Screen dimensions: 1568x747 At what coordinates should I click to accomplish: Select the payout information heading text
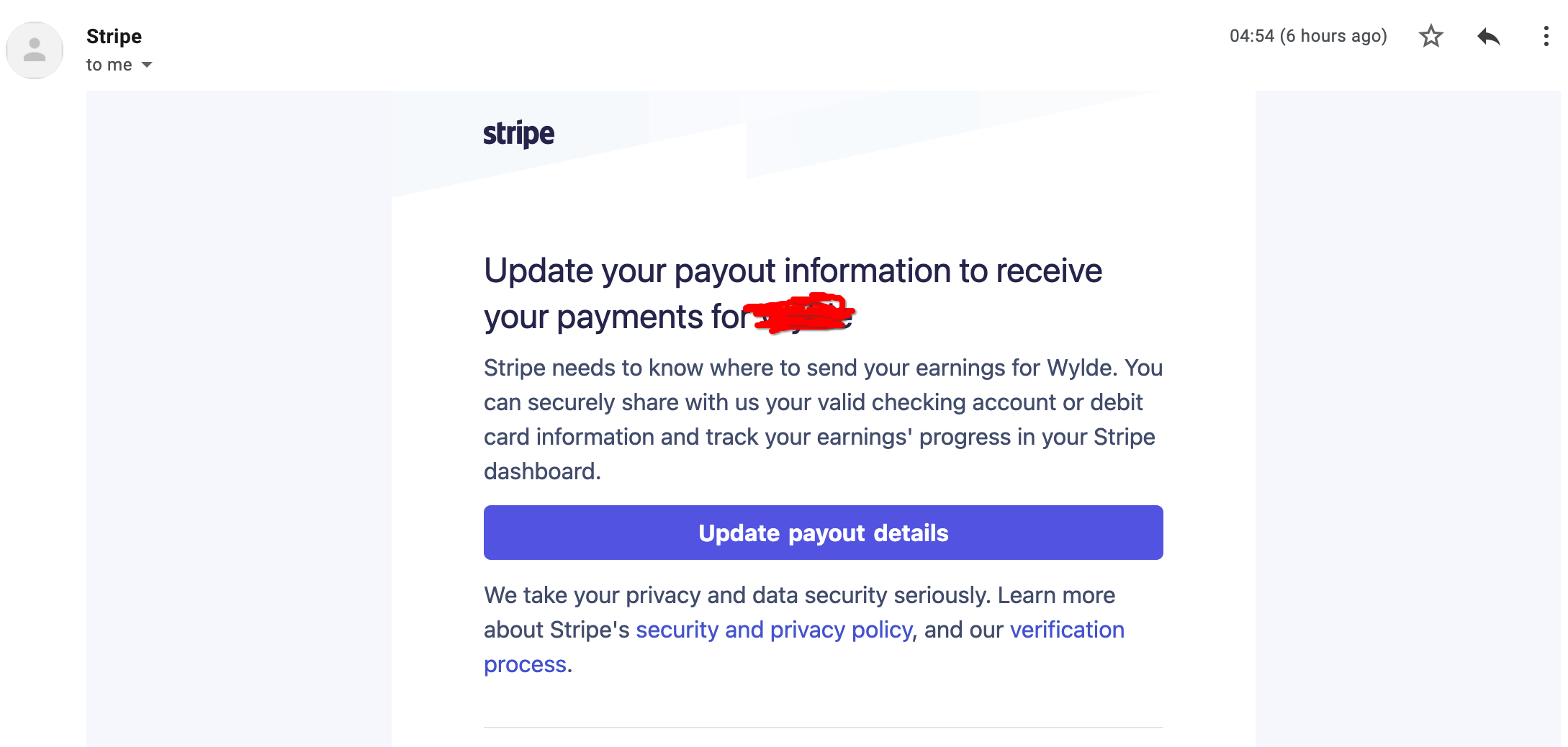click(792, 271)
